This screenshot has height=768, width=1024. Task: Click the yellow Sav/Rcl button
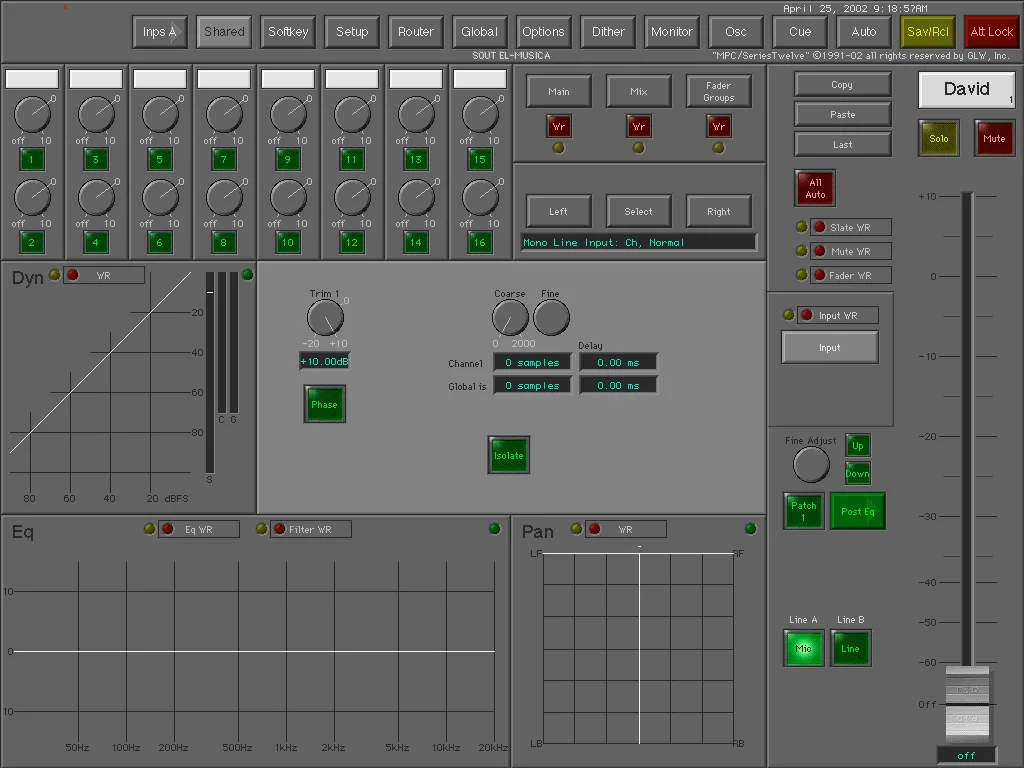point(927,31)
